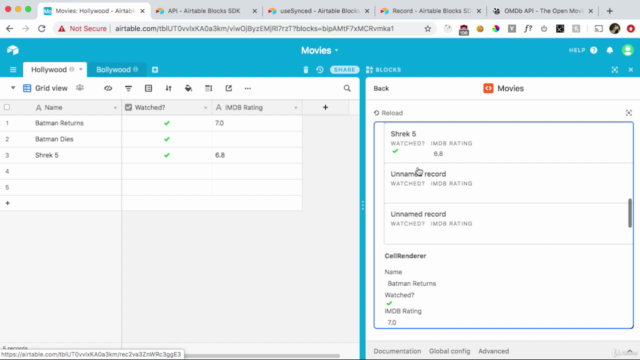Image resolution: width=640 pixels, height=360 pixels.
Task: Open the Global config link
Action: (449, 351)
